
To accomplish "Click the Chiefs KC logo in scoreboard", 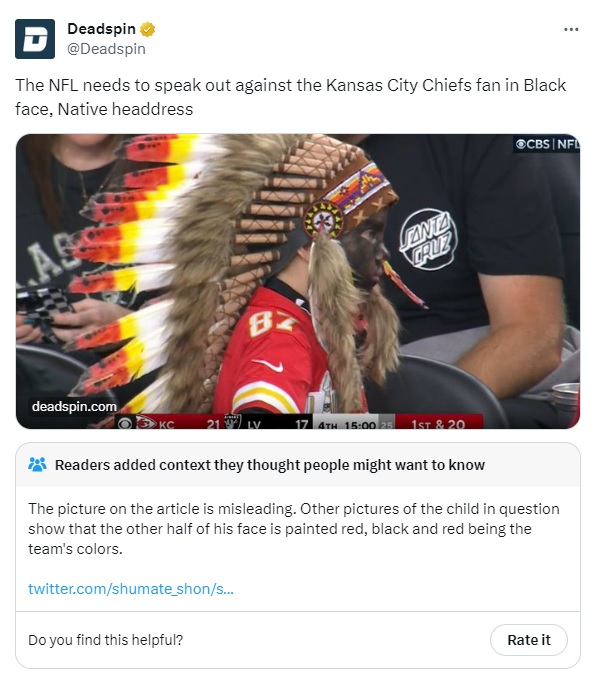I will point(146,423).
